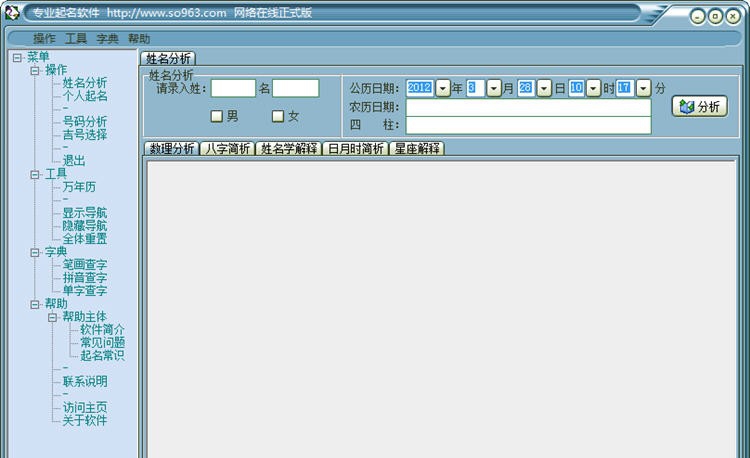Click 显示导航 in the sidebar tree
The height and width of the screenshot is (458, 750).
pos(85,213)
